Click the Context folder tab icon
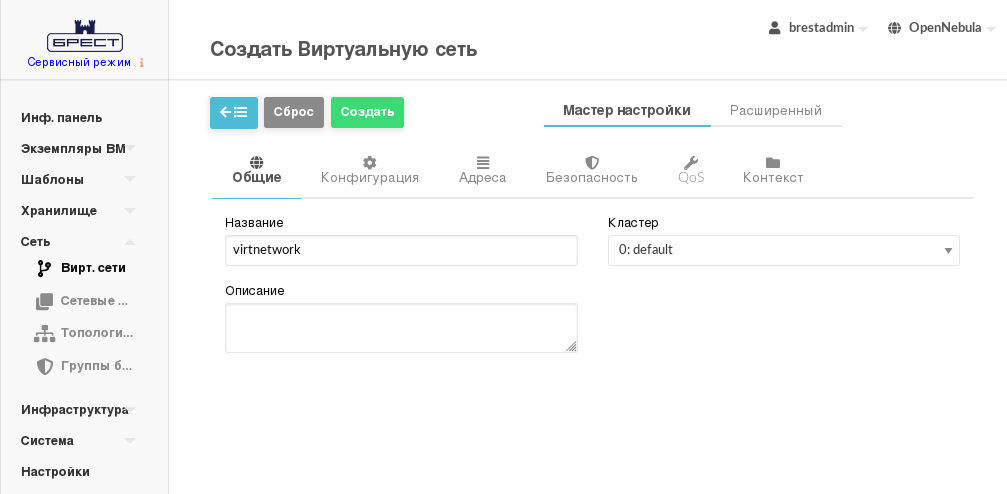 click(772, 162)
